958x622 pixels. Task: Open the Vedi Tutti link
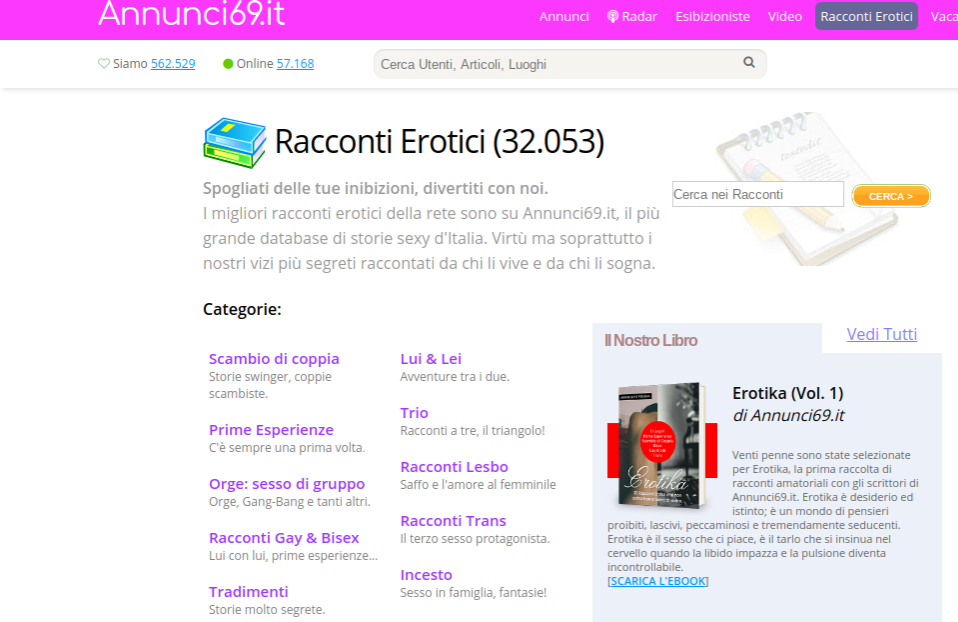881,334
